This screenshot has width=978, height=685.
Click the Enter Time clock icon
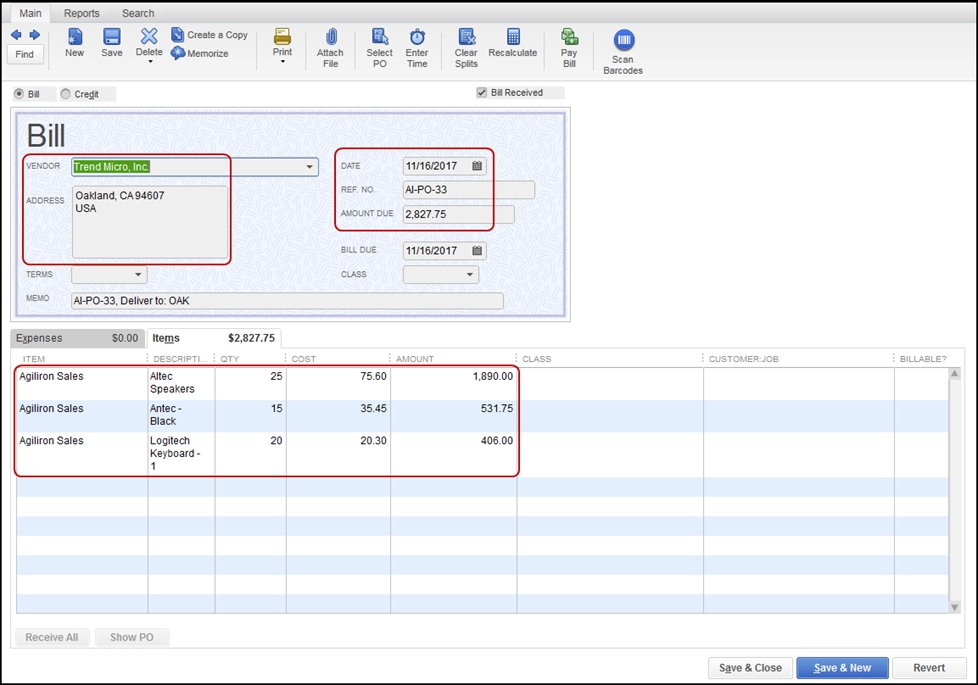pos(417,38)
